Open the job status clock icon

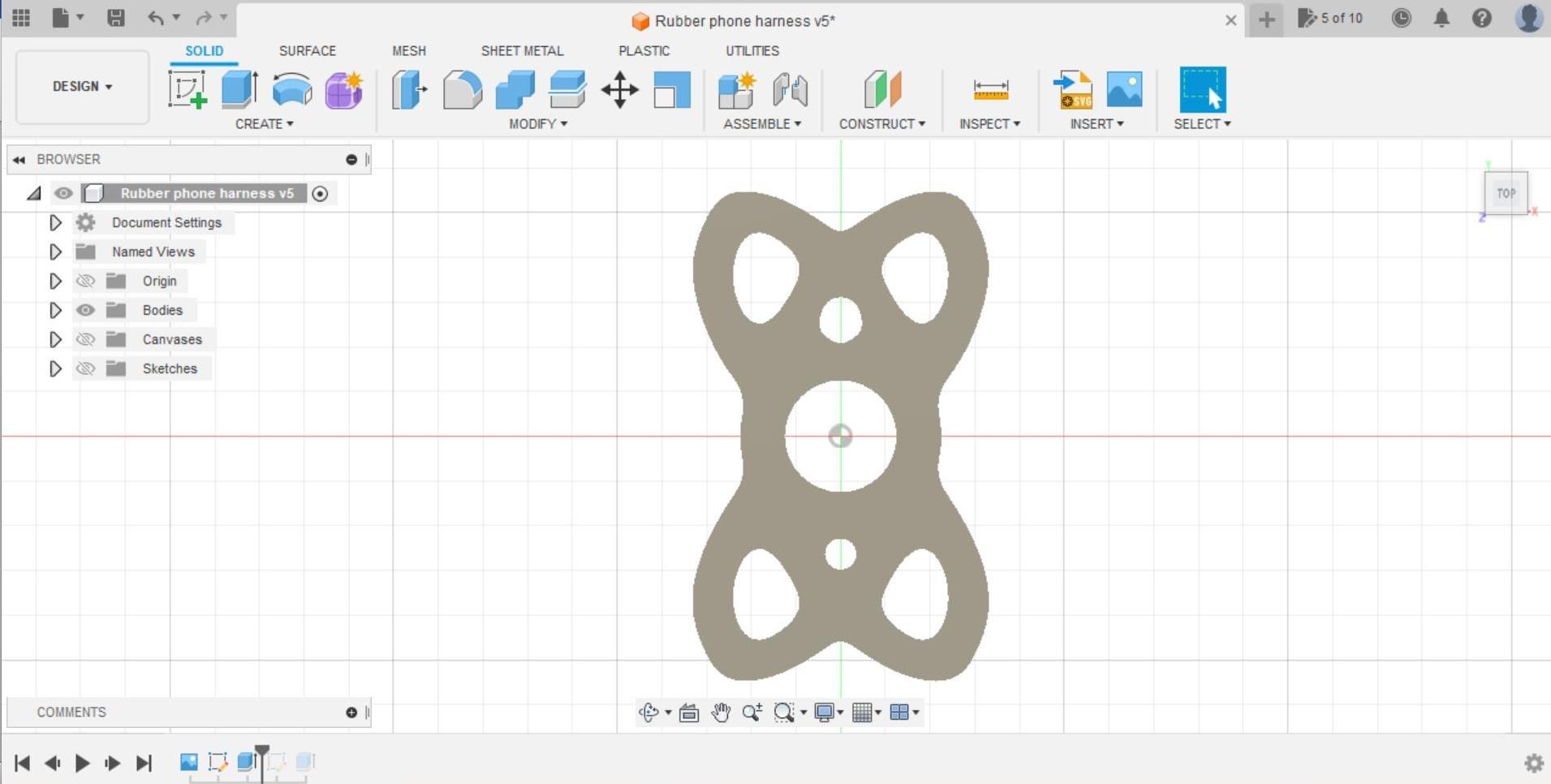(x=1402, y=18)
